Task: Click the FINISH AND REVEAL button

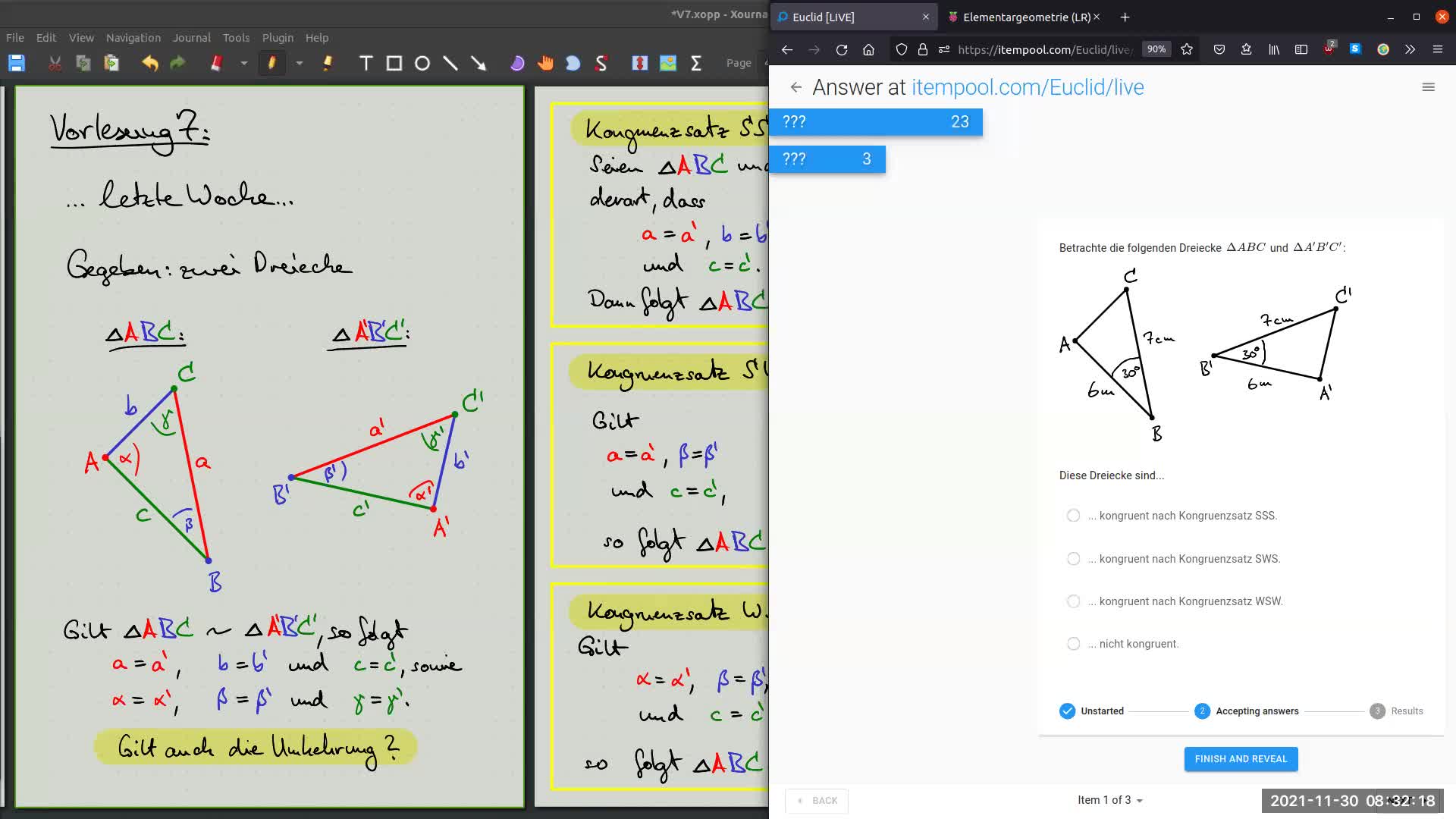Action: 1241,759
